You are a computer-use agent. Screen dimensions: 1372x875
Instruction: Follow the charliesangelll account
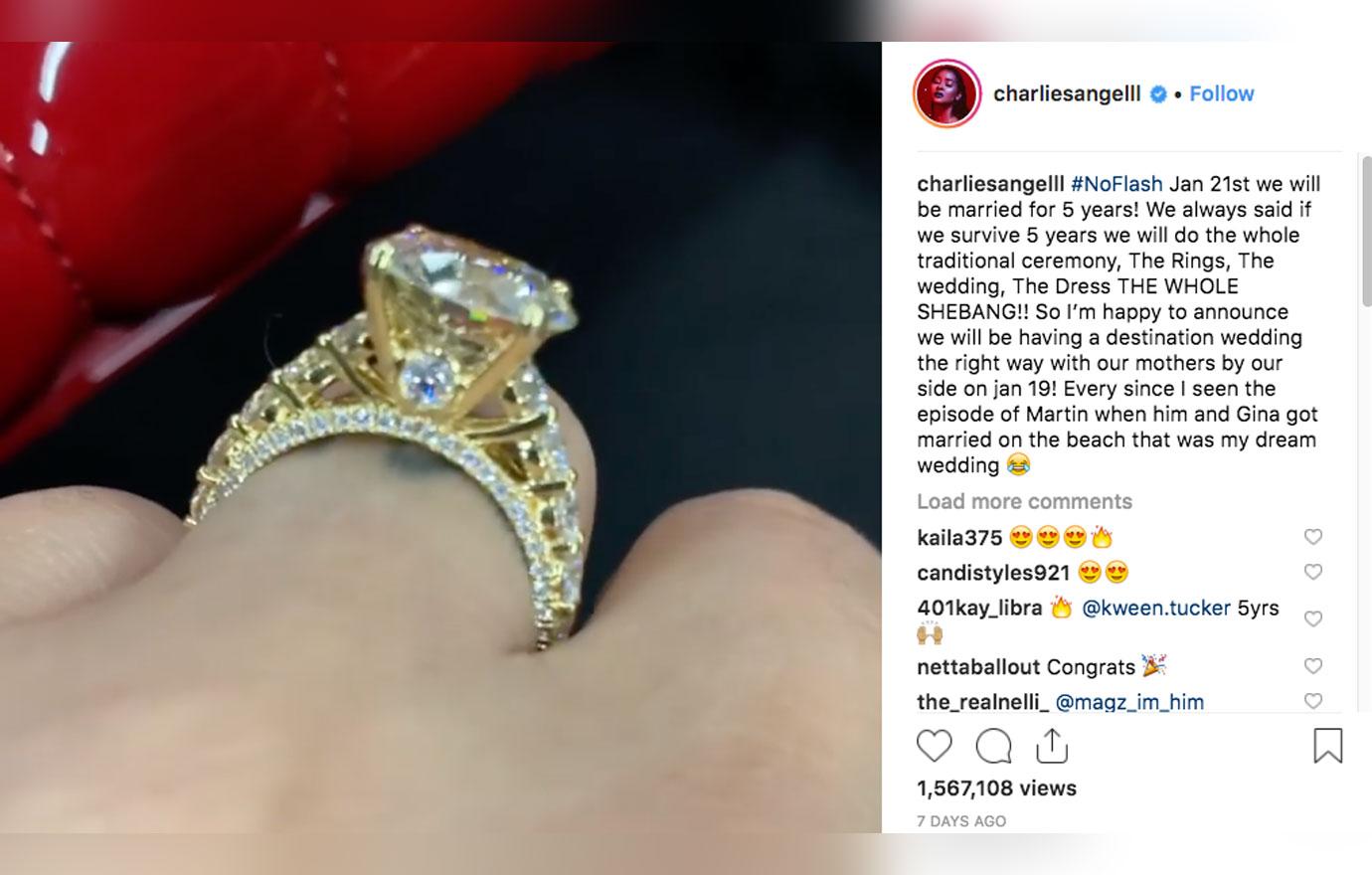click(x=1222, y=93)
